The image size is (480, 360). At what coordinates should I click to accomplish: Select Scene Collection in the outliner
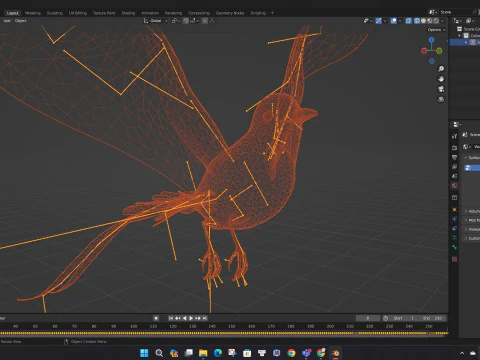pyautogui.click(x=471, y=29)
